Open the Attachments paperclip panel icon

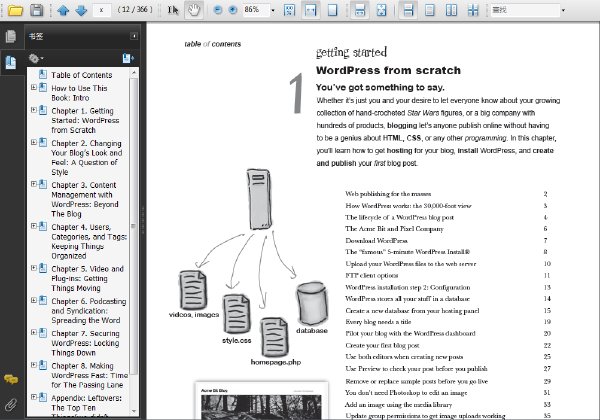[x=11, y=404]
